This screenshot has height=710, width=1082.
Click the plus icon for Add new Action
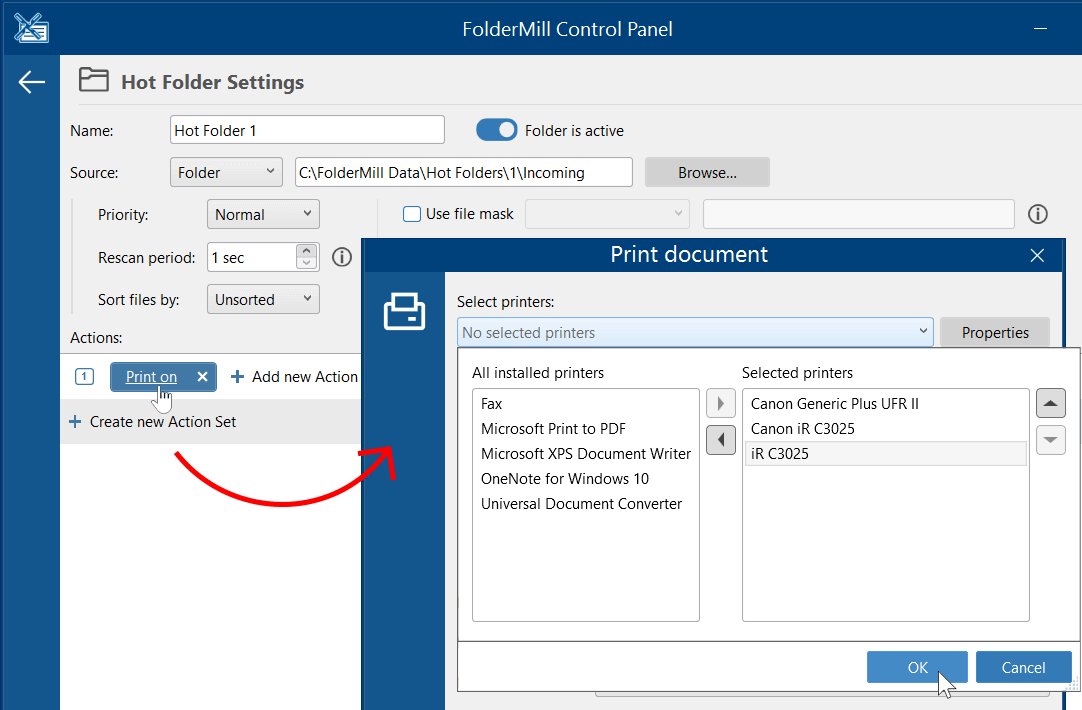(x=237, y=377)
